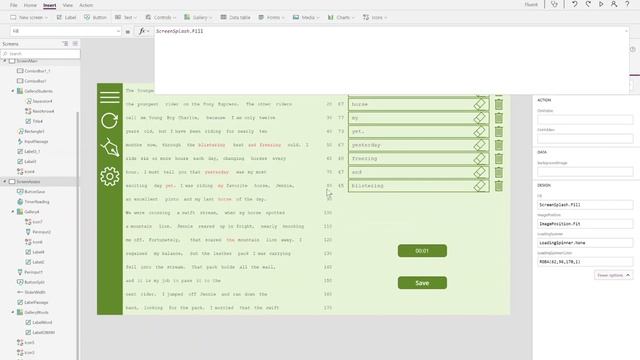Viewport: 640px width, 360px height.
Task: Open the Gallery dropdown in ribbon
Action: pos(198,18)
